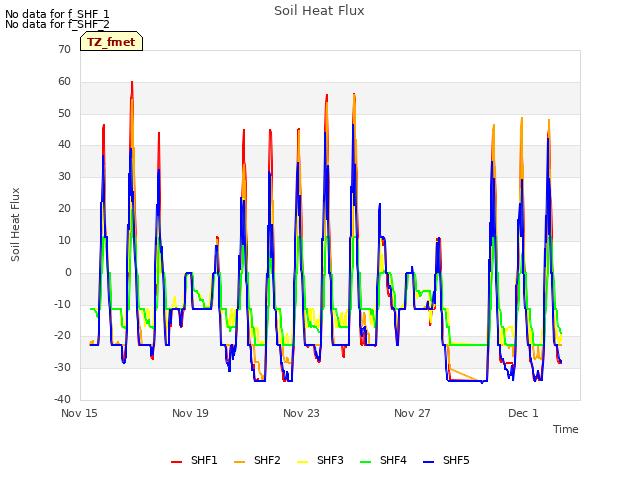Click the 50 y-axis tick label
The height and width of the screenshot is (480, 640).
[64, 113]
